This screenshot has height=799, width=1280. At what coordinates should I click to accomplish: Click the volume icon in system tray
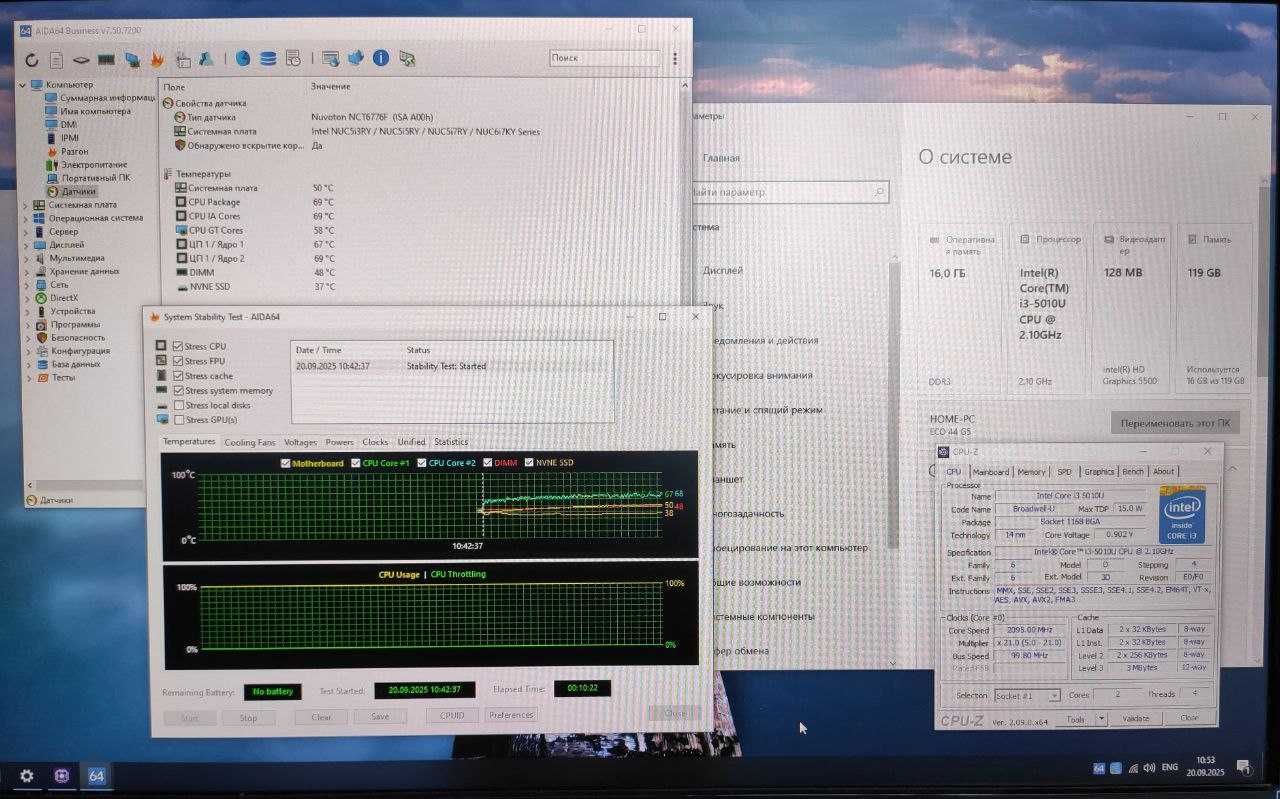(1149, 767)
